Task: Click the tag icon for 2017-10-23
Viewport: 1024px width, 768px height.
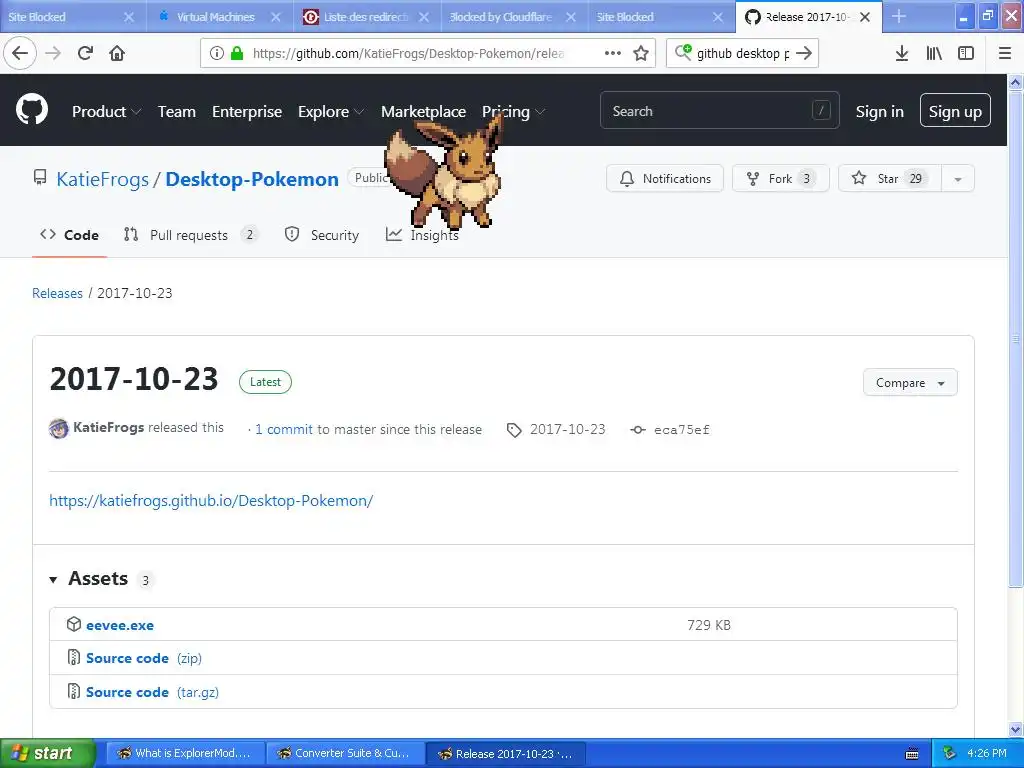Action: point(514,430)
